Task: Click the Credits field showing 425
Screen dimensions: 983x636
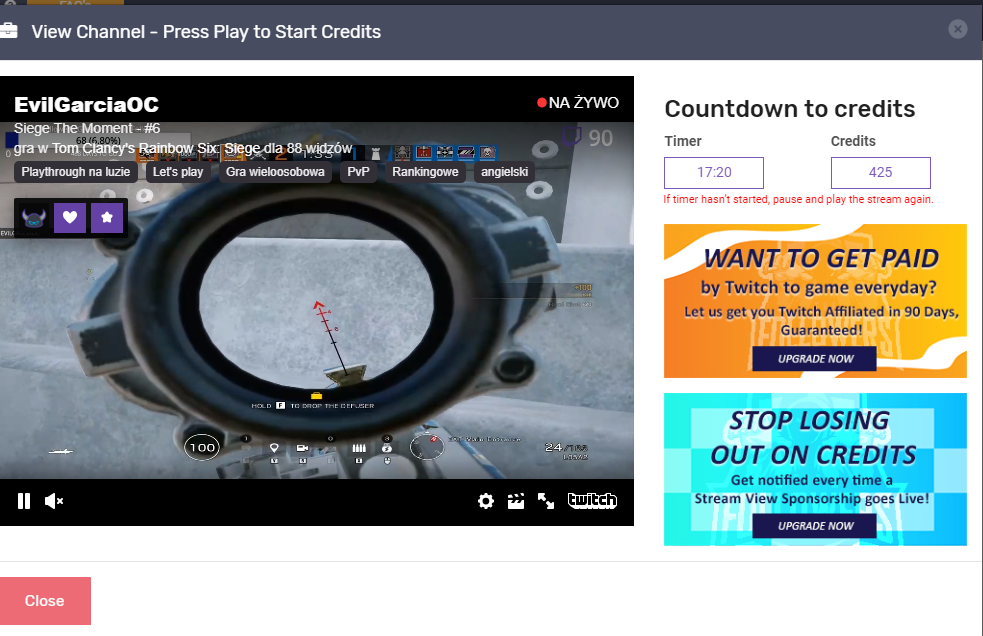Action: 881,172
